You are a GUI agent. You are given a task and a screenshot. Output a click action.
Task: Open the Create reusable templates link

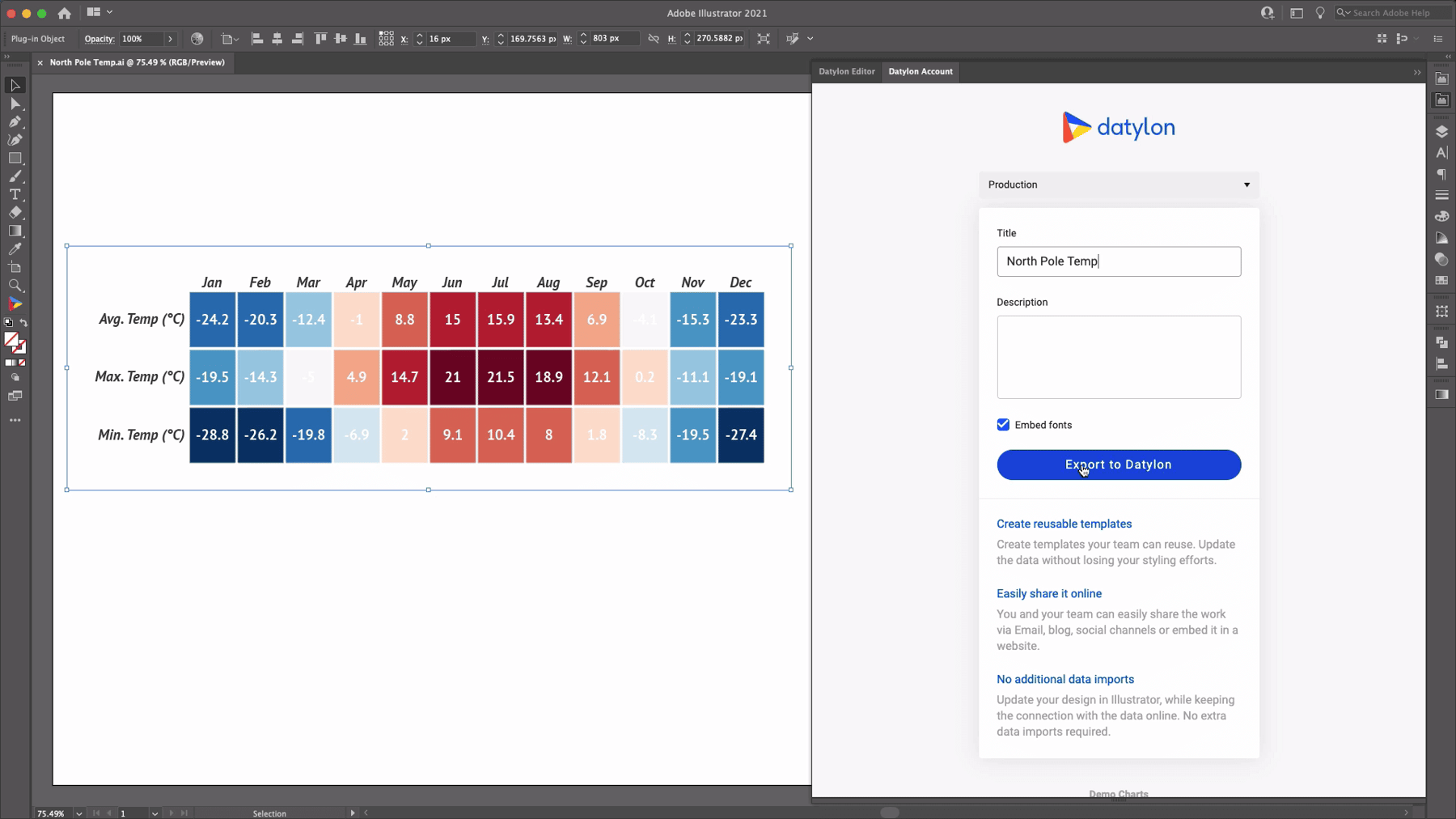1064,524
